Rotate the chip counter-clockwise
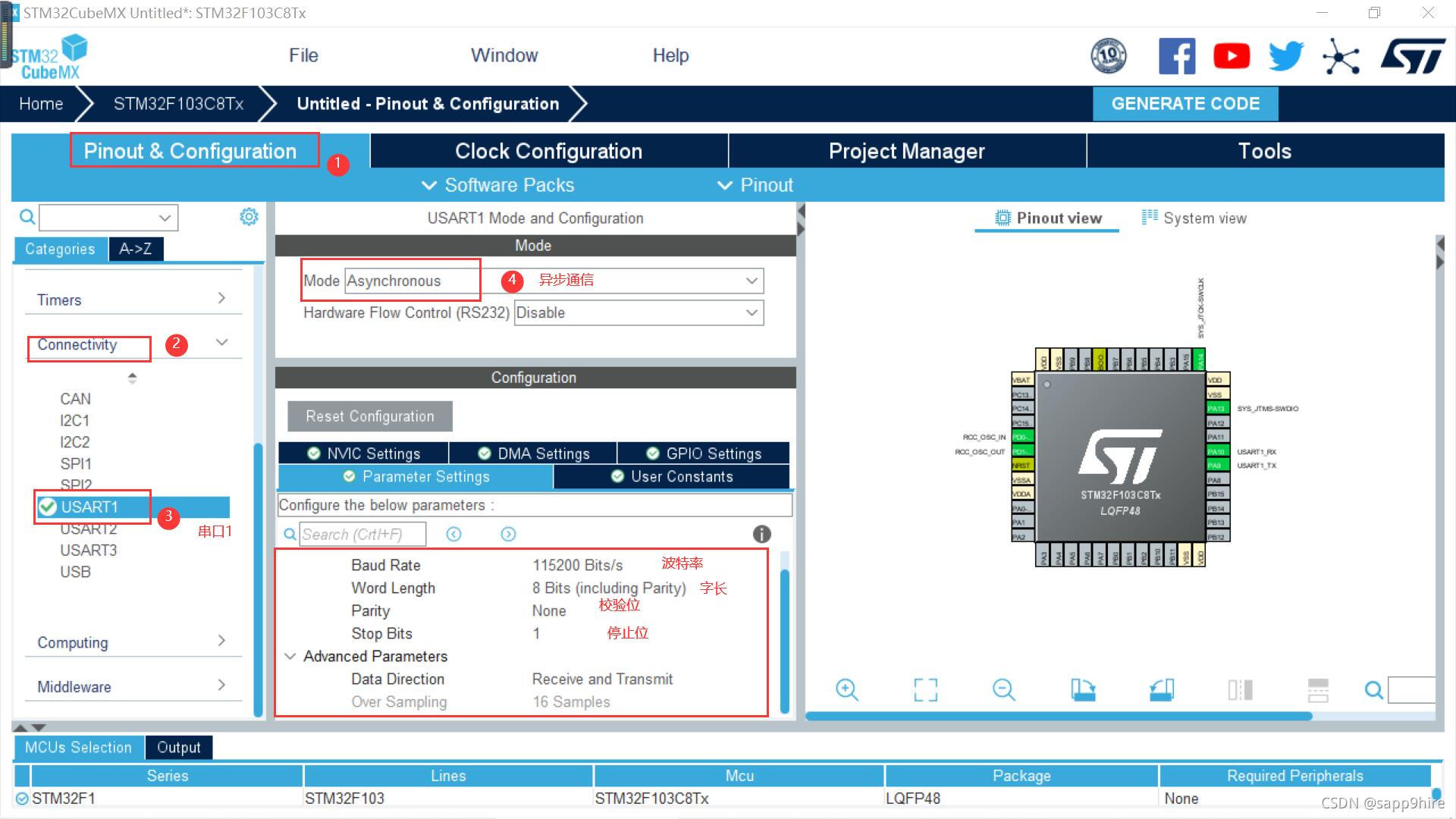 [x=1162, y=689]
